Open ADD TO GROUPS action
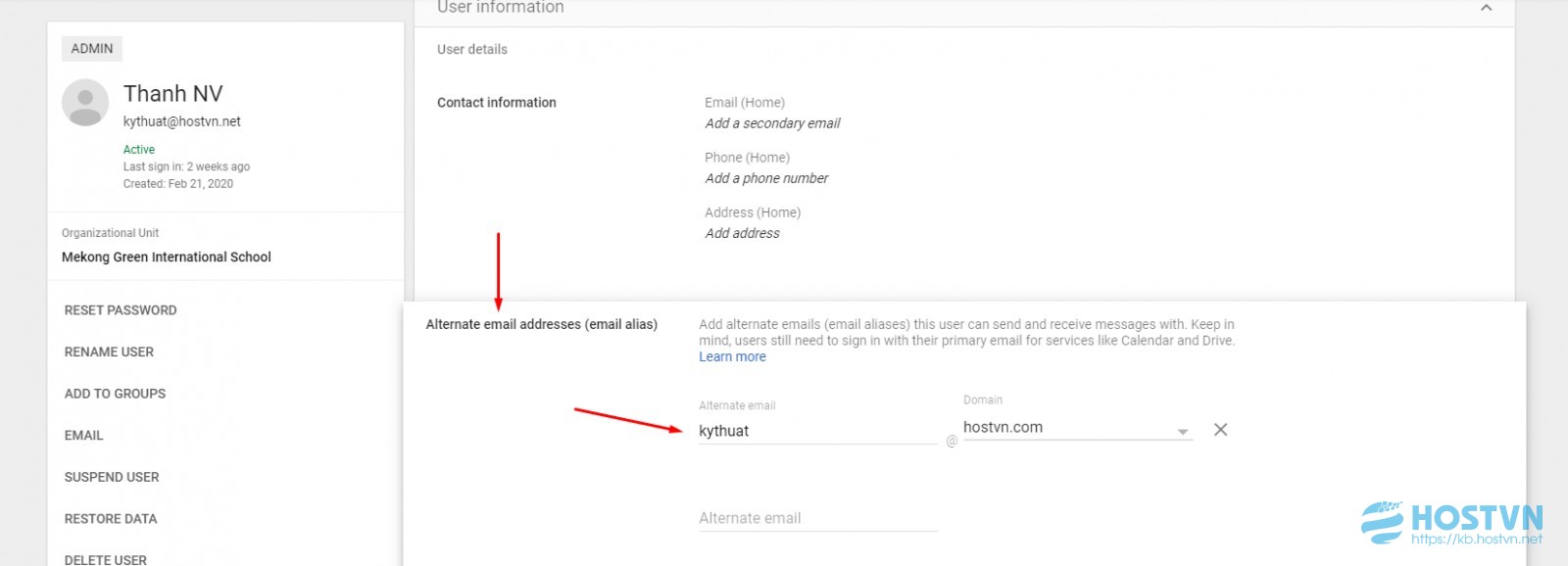Image resolution: width=1568 pixels, height=566 pixels. coord(115,394)
